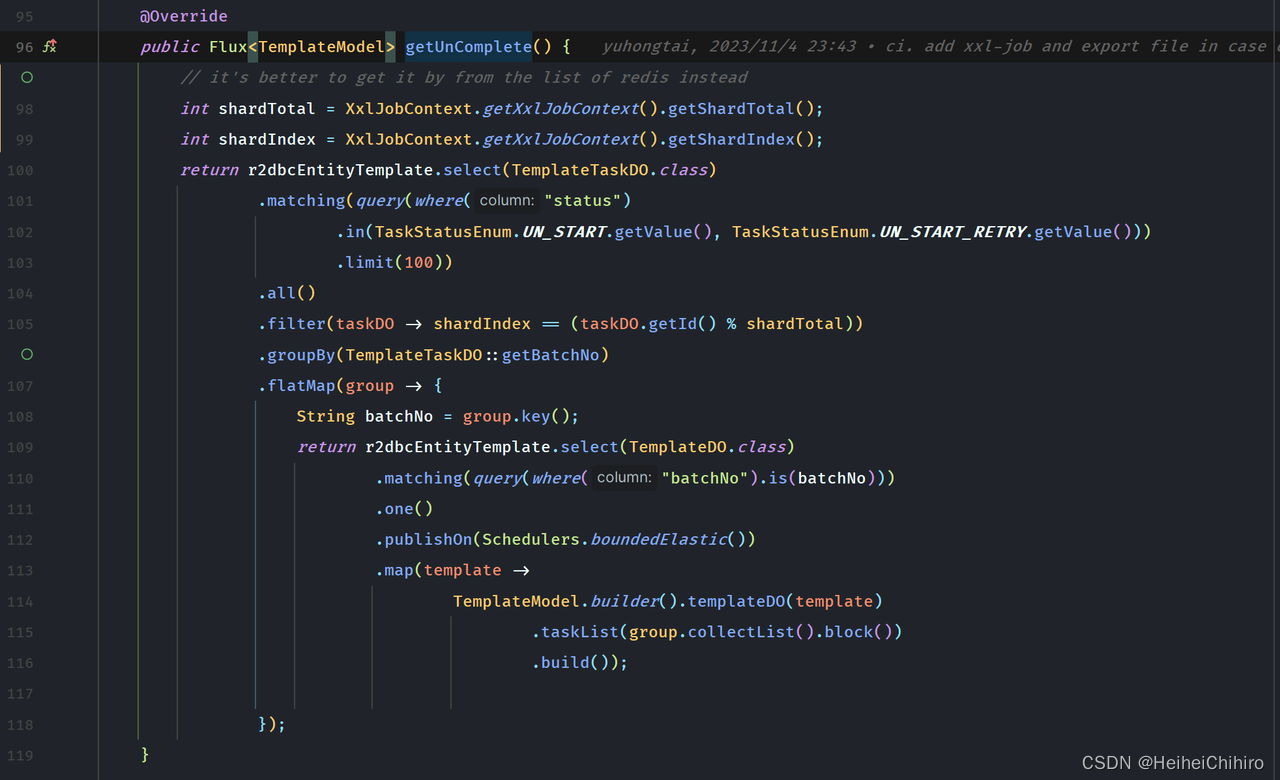Click the shardIndex variable declaration on line 99
Viewport: 1280px width, 780px height.
[267, 139]
